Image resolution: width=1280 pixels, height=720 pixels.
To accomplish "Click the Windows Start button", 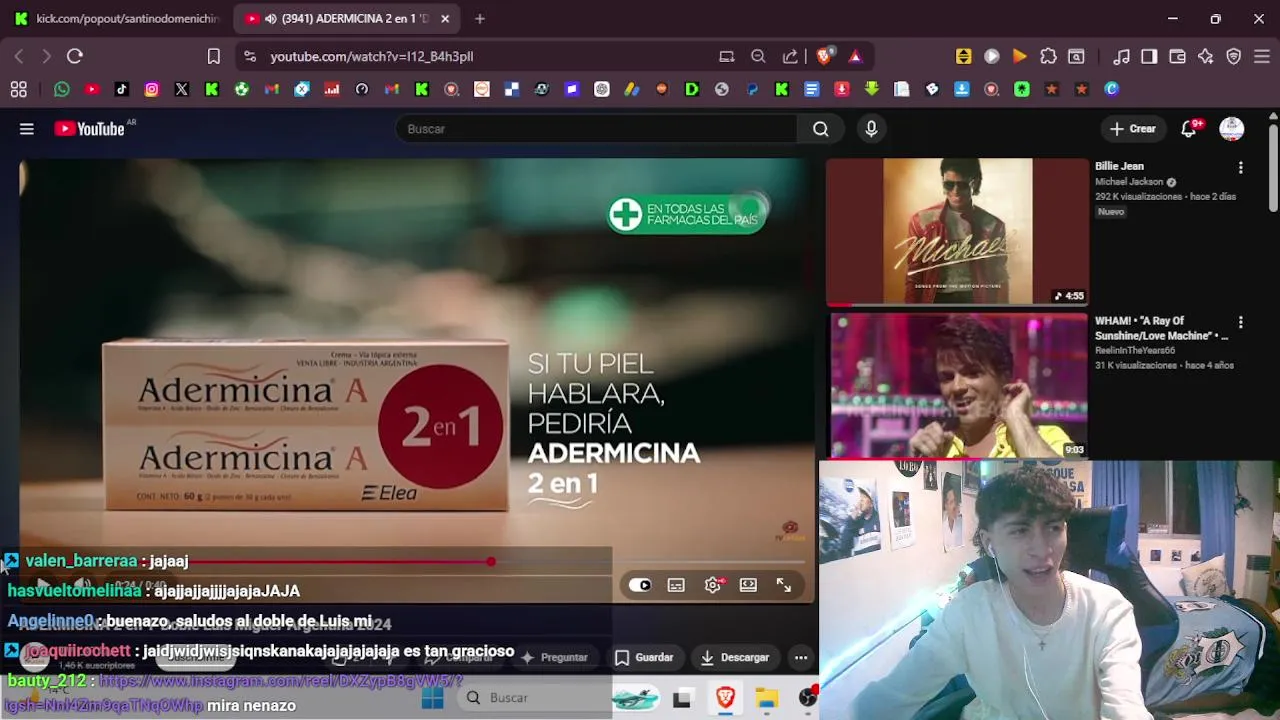I will pos(432,698).
